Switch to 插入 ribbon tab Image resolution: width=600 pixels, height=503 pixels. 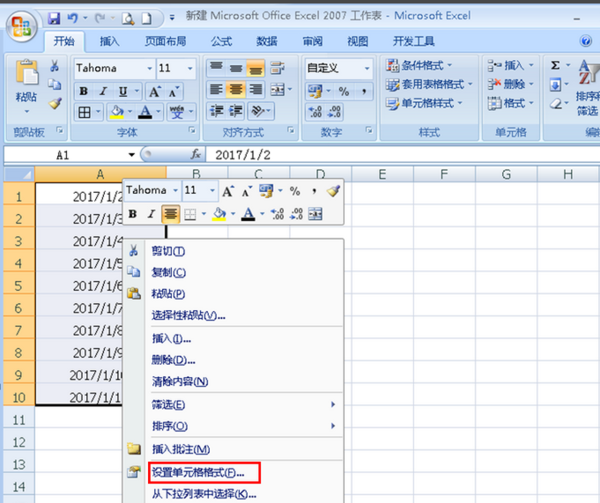tap(109, 41)
